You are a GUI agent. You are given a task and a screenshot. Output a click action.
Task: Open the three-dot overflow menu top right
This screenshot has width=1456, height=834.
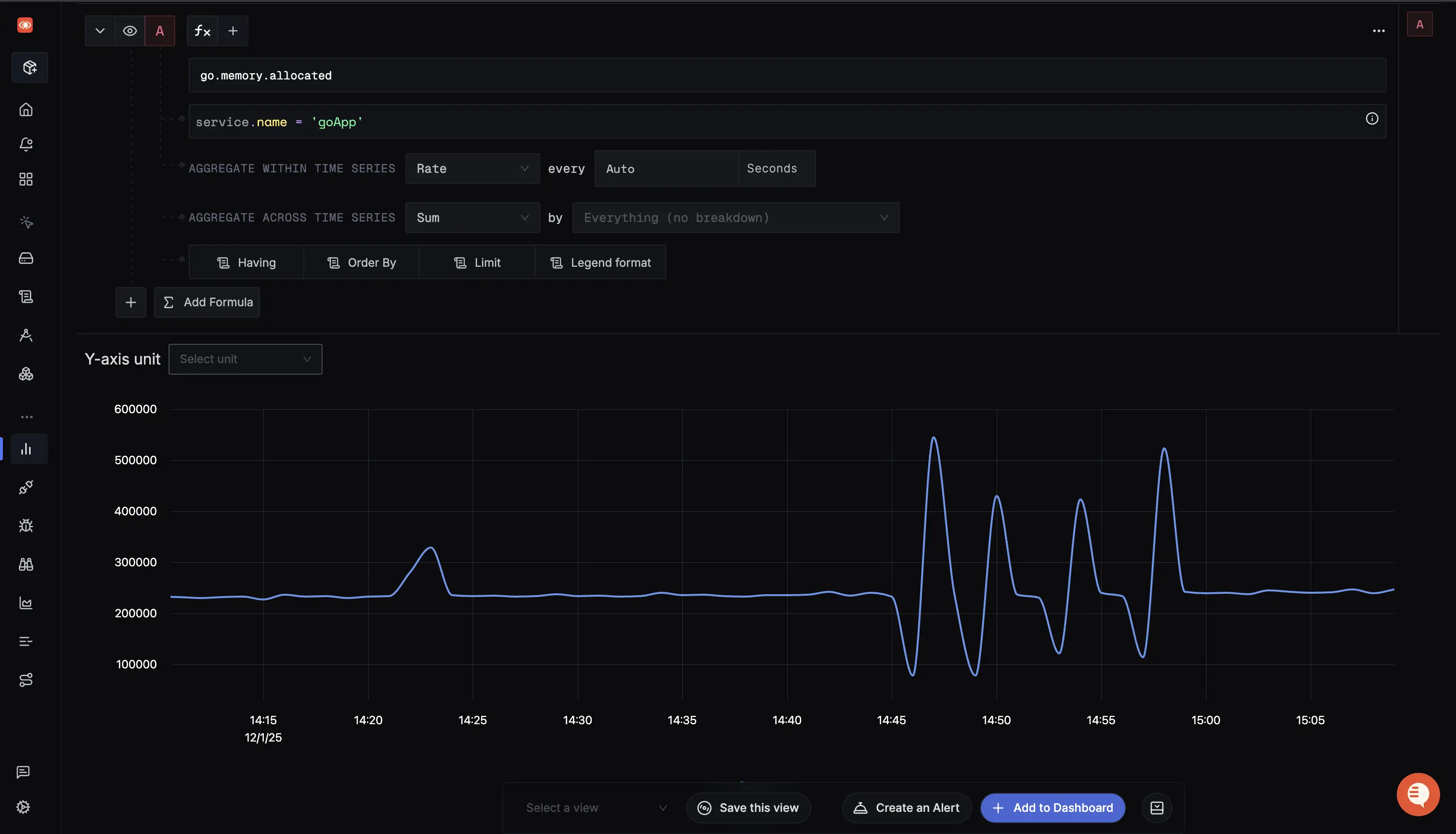coord(1378,30)
